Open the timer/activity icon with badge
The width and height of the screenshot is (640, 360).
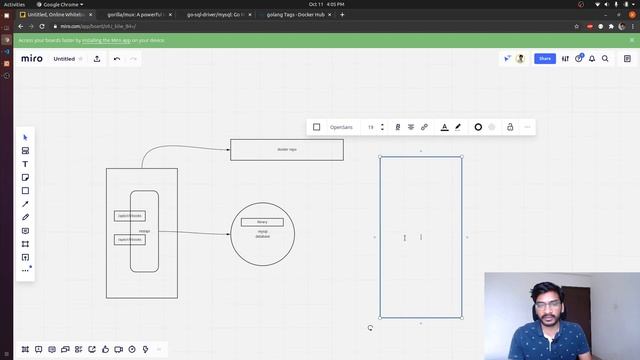pos(579,58)
